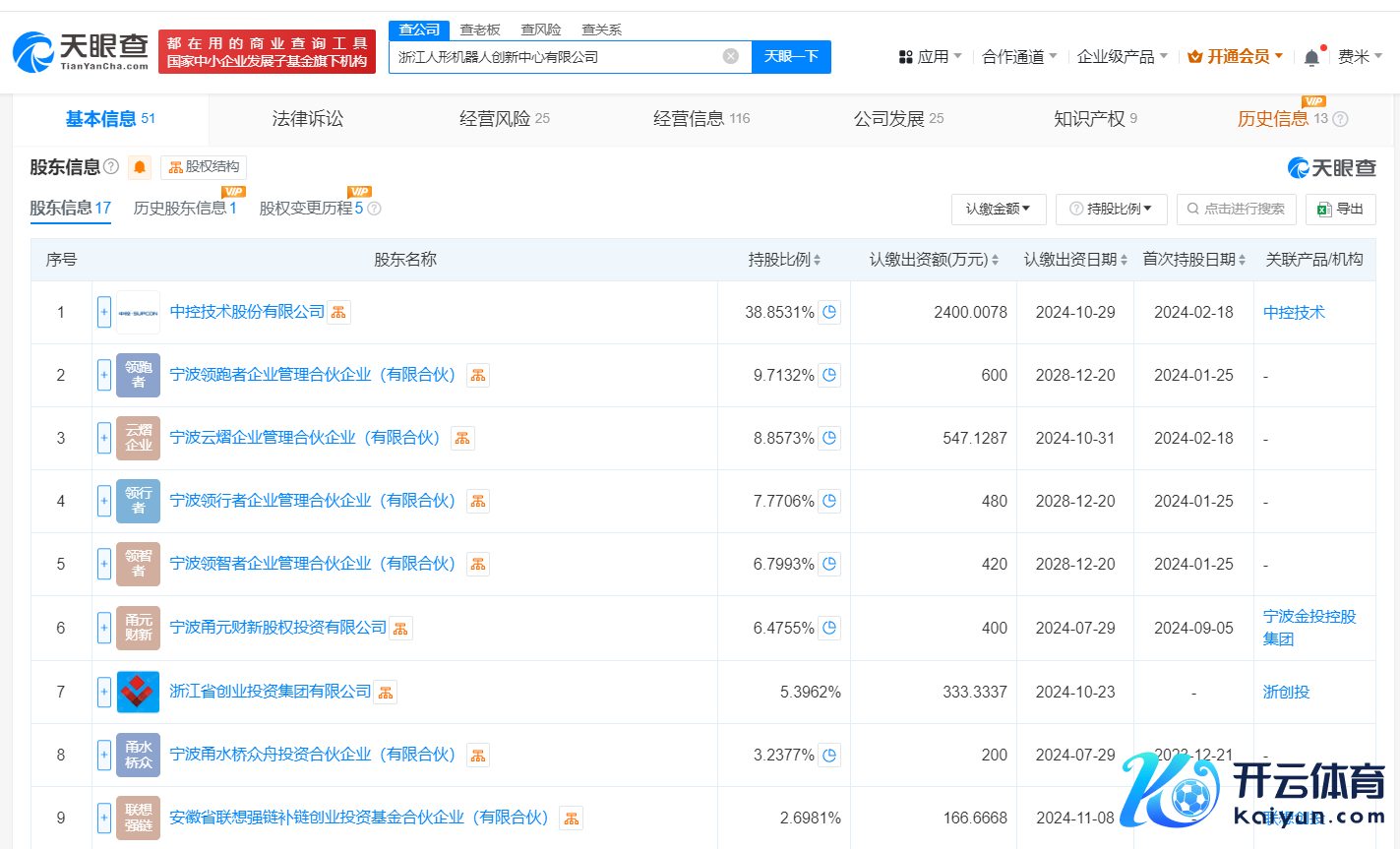Viewport: 1400px width, 849px height.
Task: Open the 持股比例 filter dropdown
Action: [1111, 209]
